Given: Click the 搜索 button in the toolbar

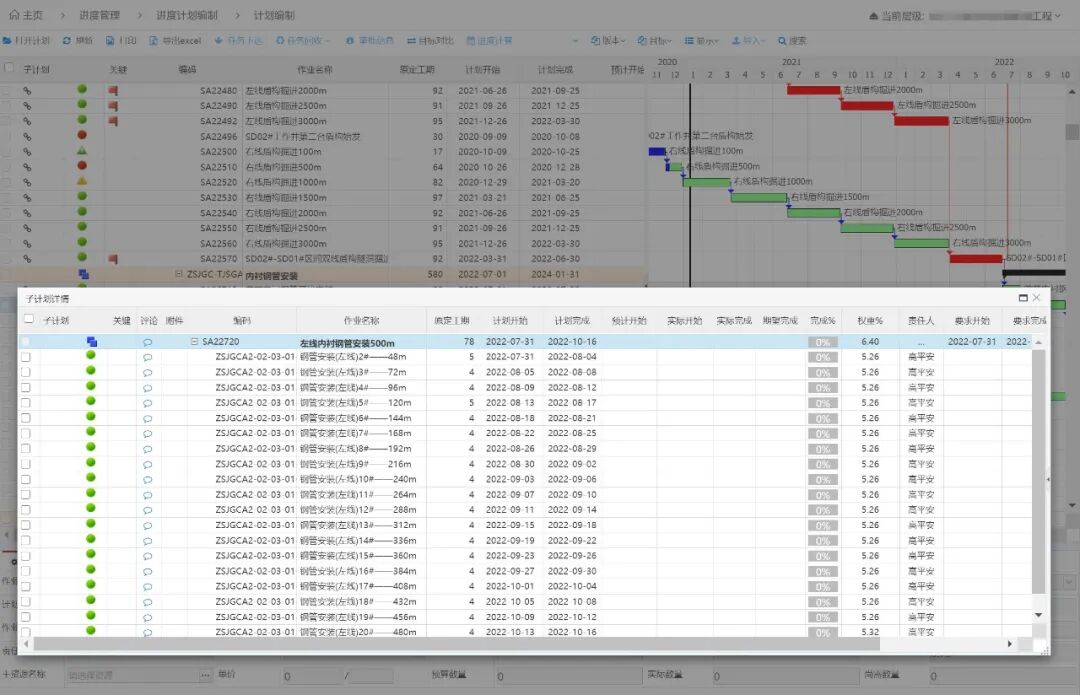Looking at the screenshot, I should tap(792, 41).
